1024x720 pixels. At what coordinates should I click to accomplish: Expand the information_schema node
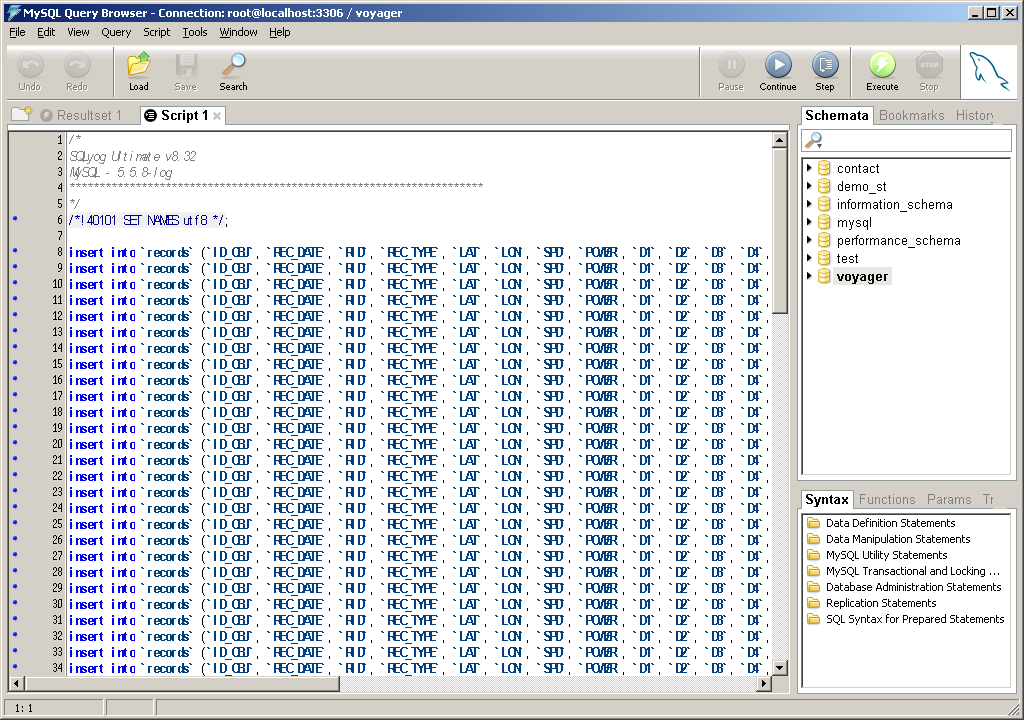click(x=809, y=204)
